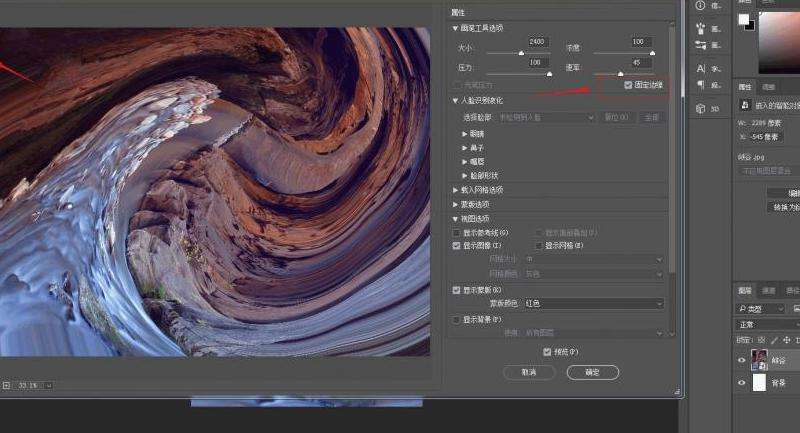Viewport: 800px width, 433px height.
Task: Click the brush Rate slider handle
Action: pyautogui.click(x=620, y=74)
